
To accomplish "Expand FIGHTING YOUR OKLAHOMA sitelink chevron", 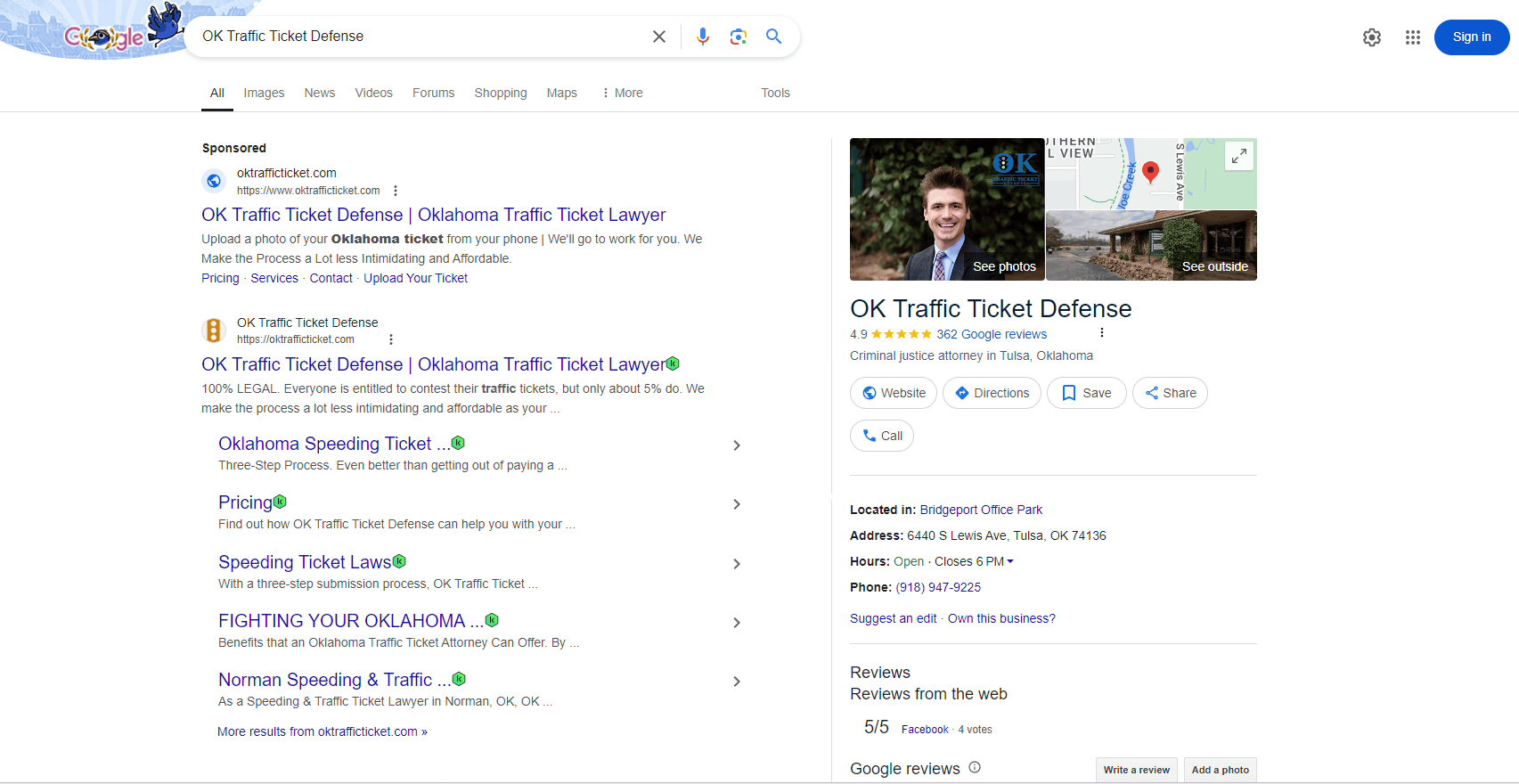I will click(x=737, y=623).
